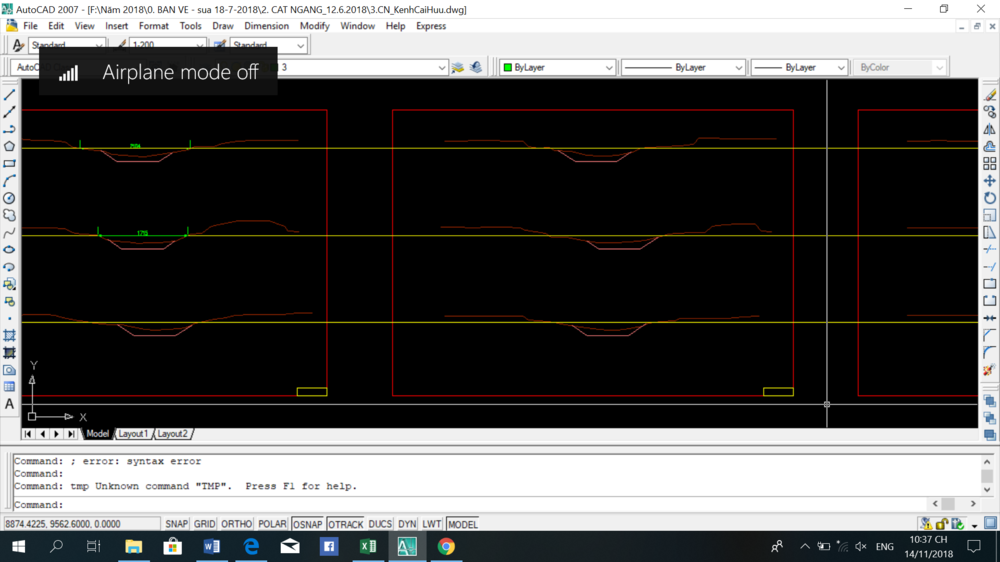Viewport: 1000px width, 562px height.
Task: Click command window scroll-down arrow
Action: (x=987, y=490)
